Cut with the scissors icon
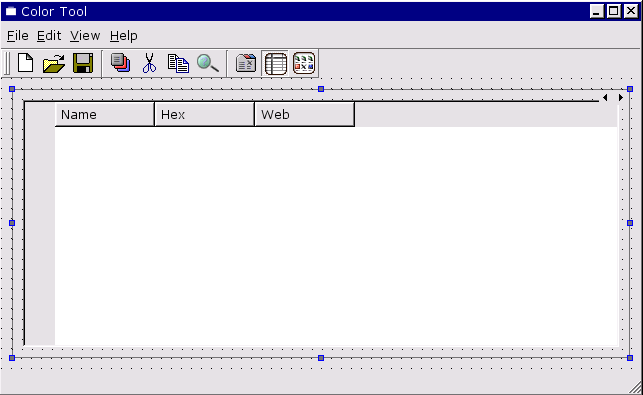 point(149,63)
